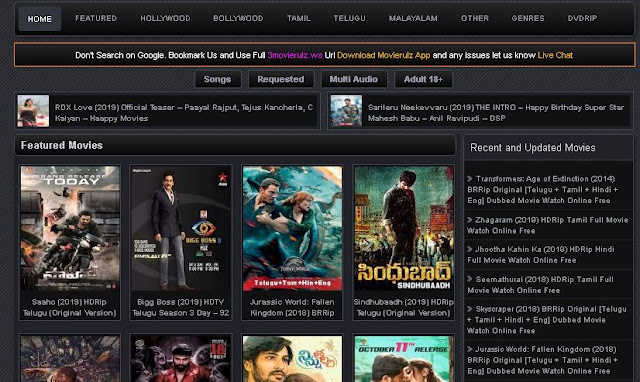The height and width of the screenshot is (382, 640).
Task: Open sidebar Jurassic World: Fallen Kingdom (2018) link
Action: pos(542,360)
